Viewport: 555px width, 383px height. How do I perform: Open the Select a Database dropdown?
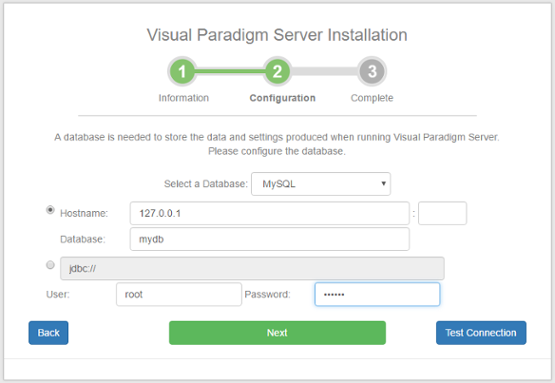tap(321, 184)
